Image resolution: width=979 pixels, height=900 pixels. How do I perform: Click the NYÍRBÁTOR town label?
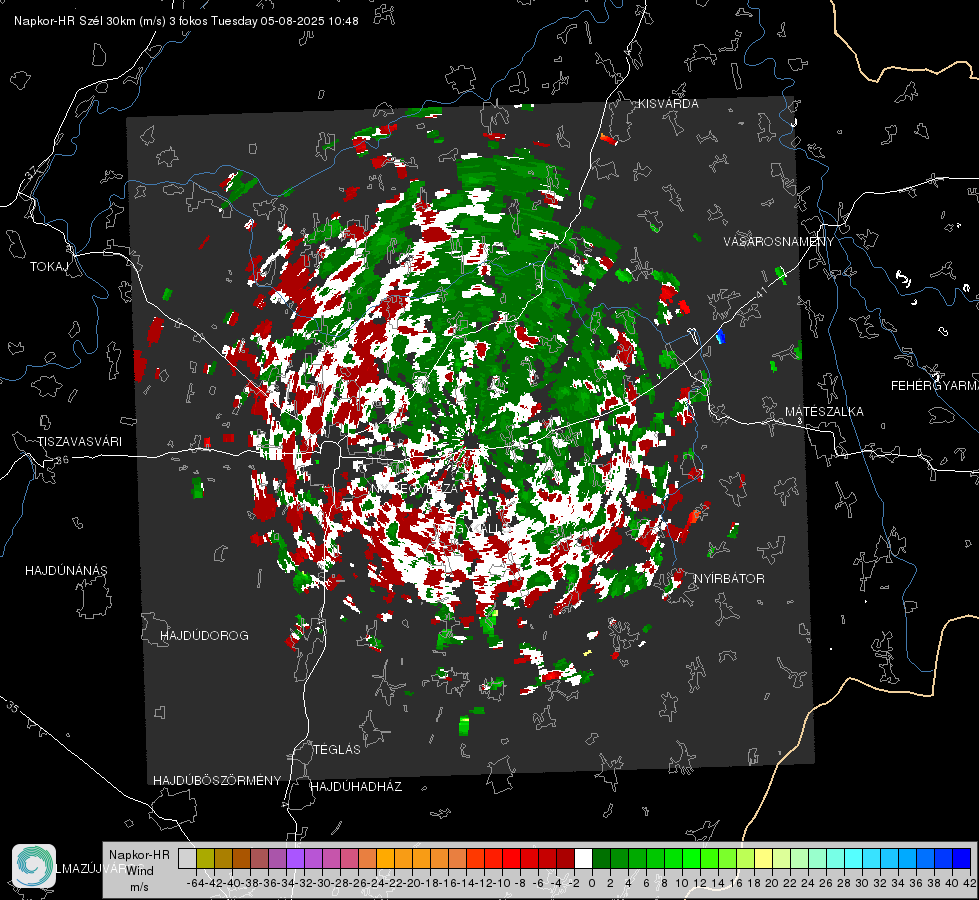[729, 579]
